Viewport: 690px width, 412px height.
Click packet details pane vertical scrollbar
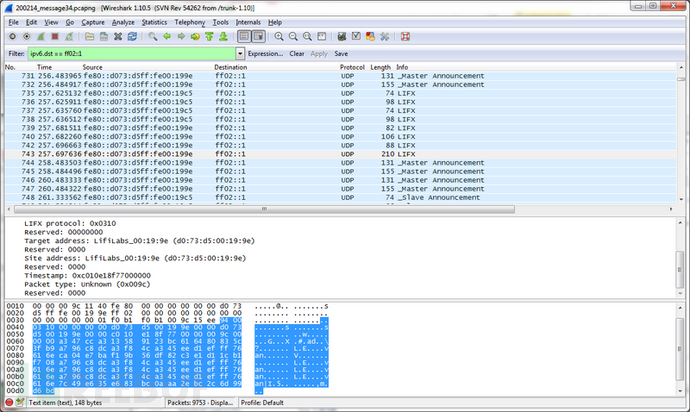coord(680,257)
